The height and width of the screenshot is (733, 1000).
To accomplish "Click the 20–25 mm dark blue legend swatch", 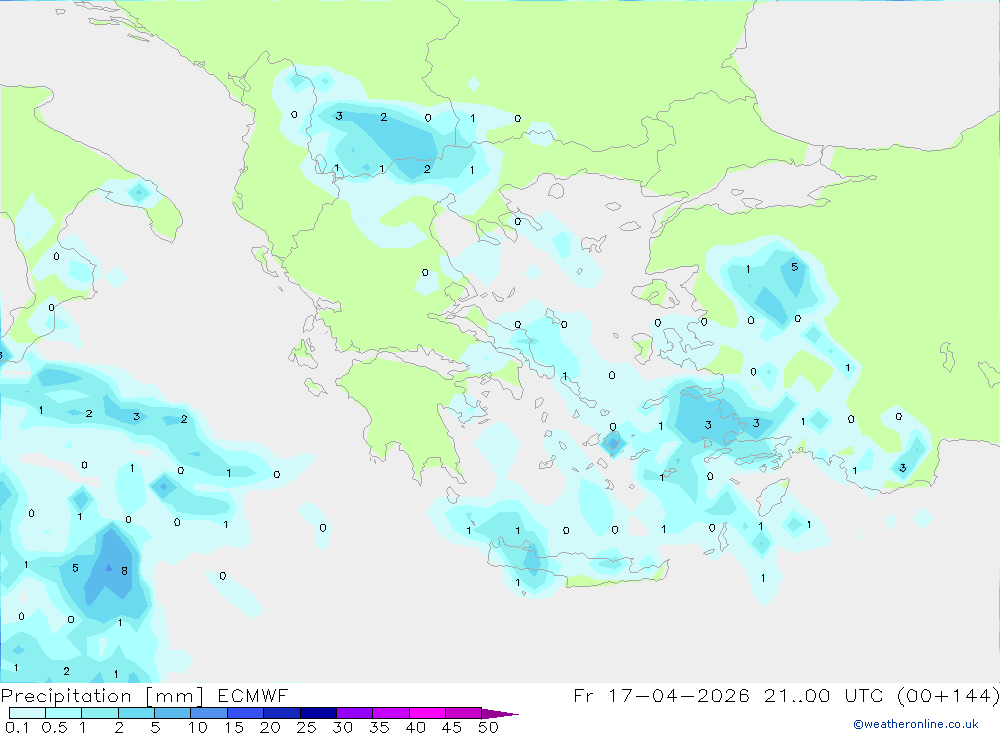I will [281, 713].
